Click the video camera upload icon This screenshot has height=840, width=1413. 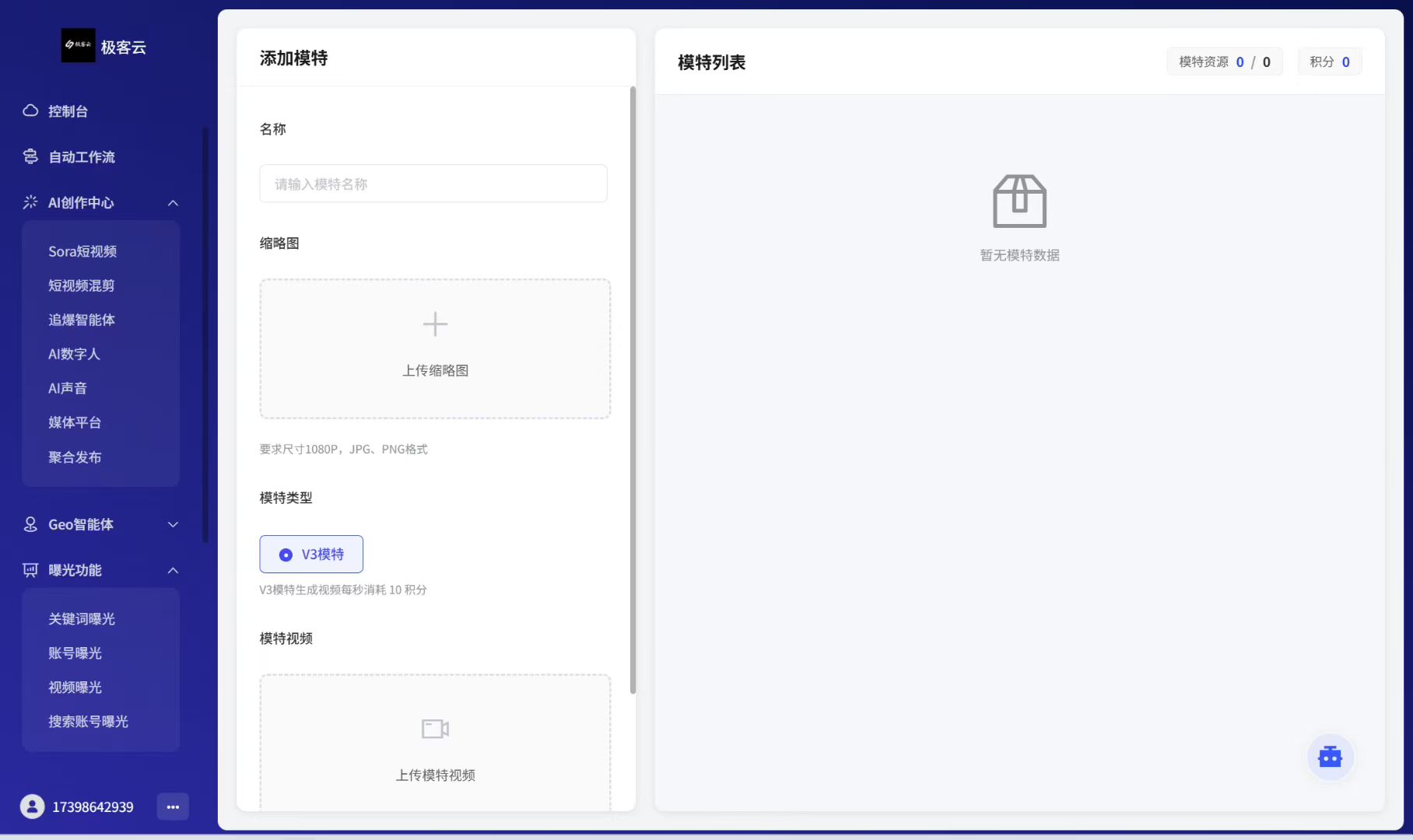tap(435, 729)
